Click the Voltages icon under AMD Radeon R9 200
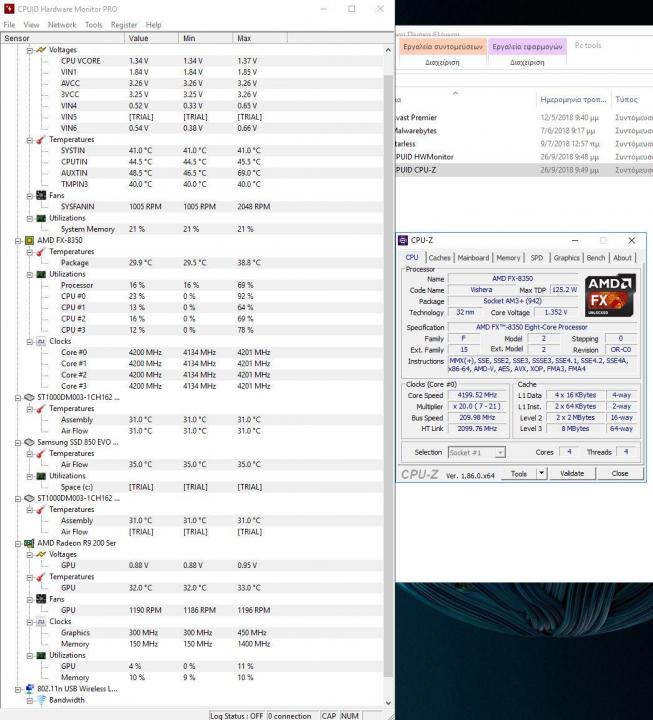653x720 pixels. [x=41, y=554]
